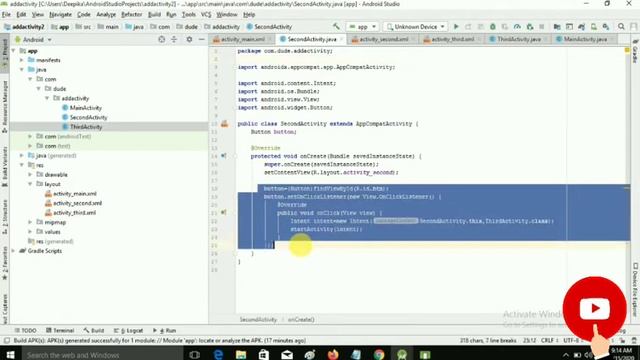Viewport: 640px width, 360px height.
Task: Click the override gutter icon beside onClick
Action: (x=224, y=212)
